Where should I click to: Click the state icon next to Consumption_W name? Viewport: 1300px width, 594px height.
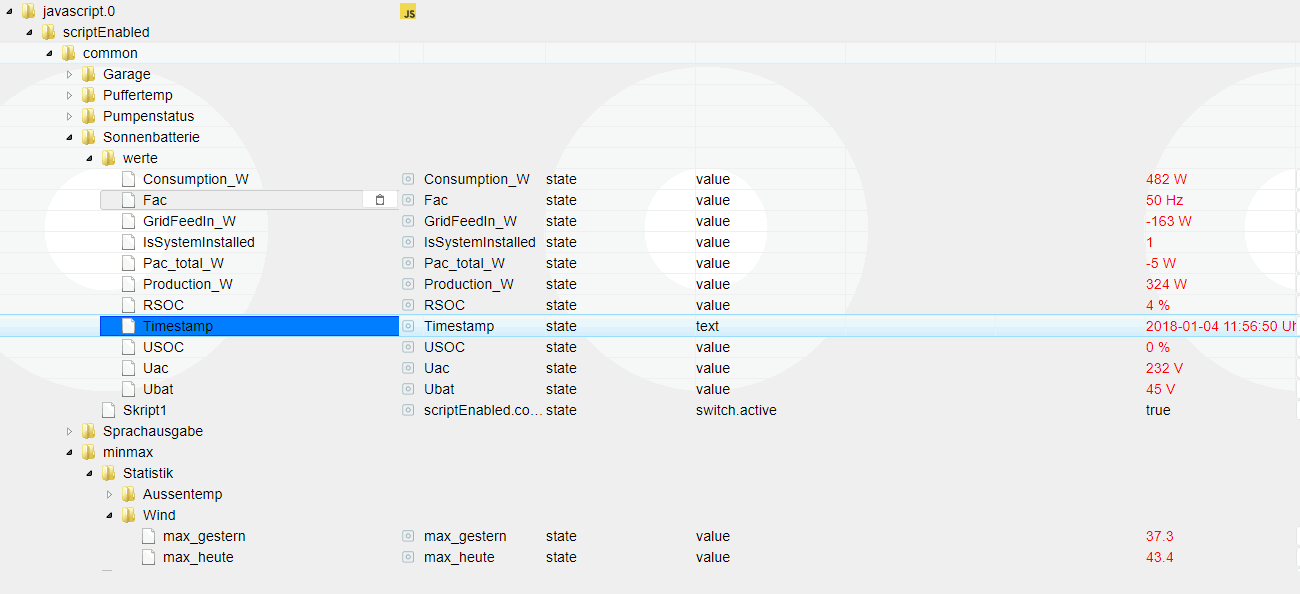[408, 179]
